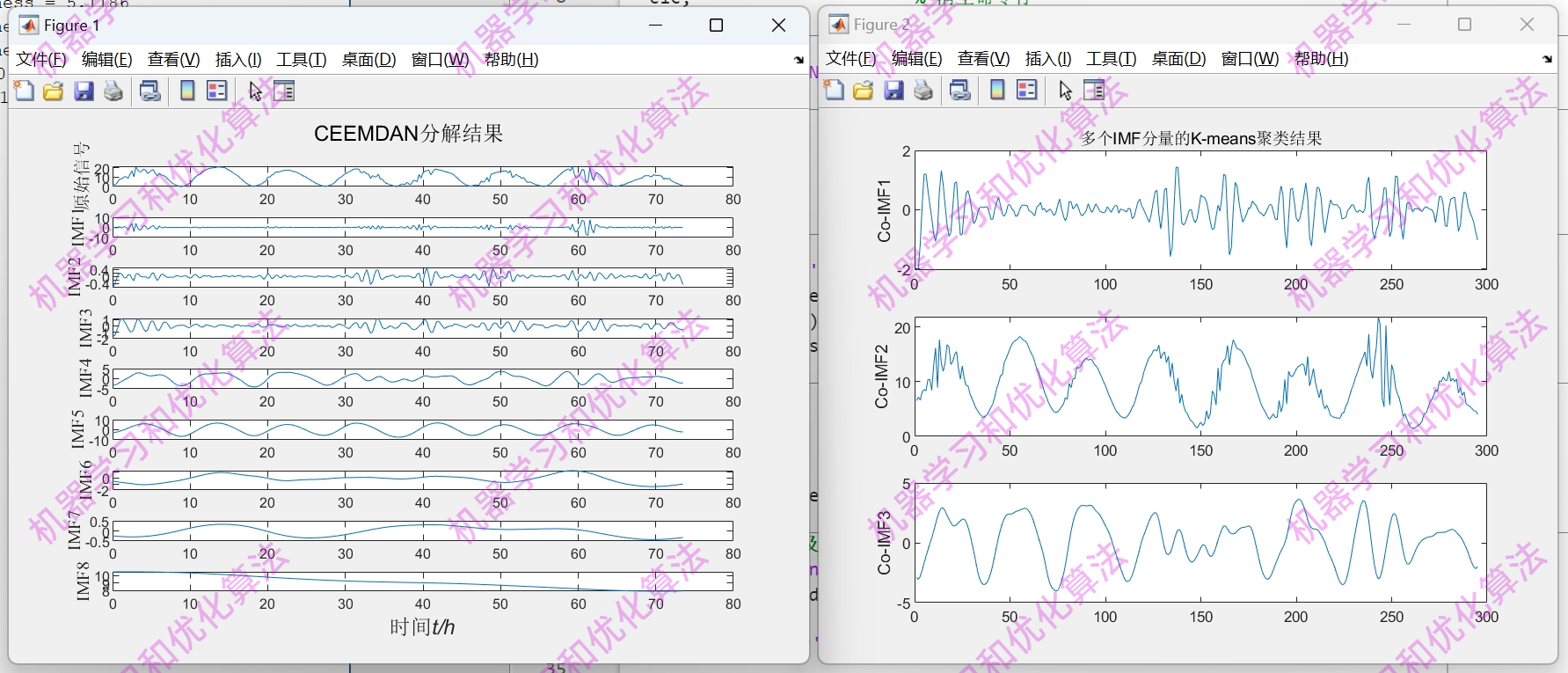
Task: Minimize the Figure 2 window
Action: click(x=1404, y=24)
